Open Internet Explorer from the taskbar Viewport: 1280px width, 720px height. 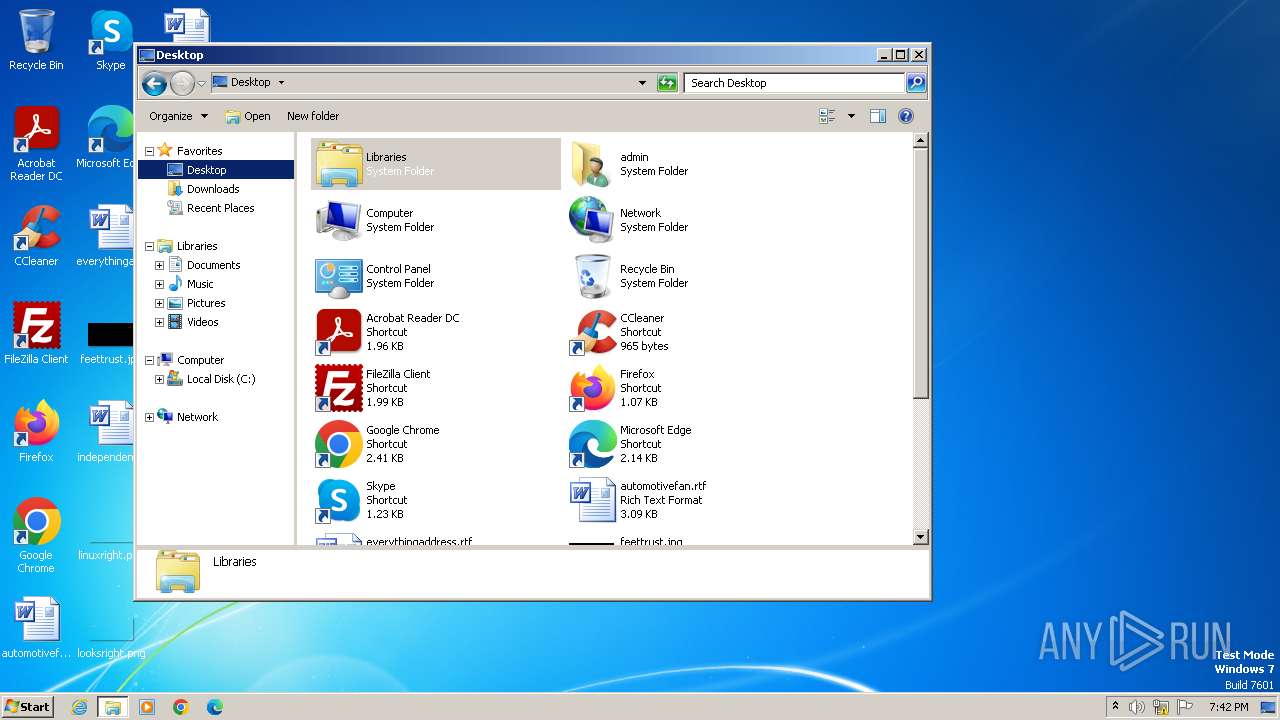click(x=80, y=707)
